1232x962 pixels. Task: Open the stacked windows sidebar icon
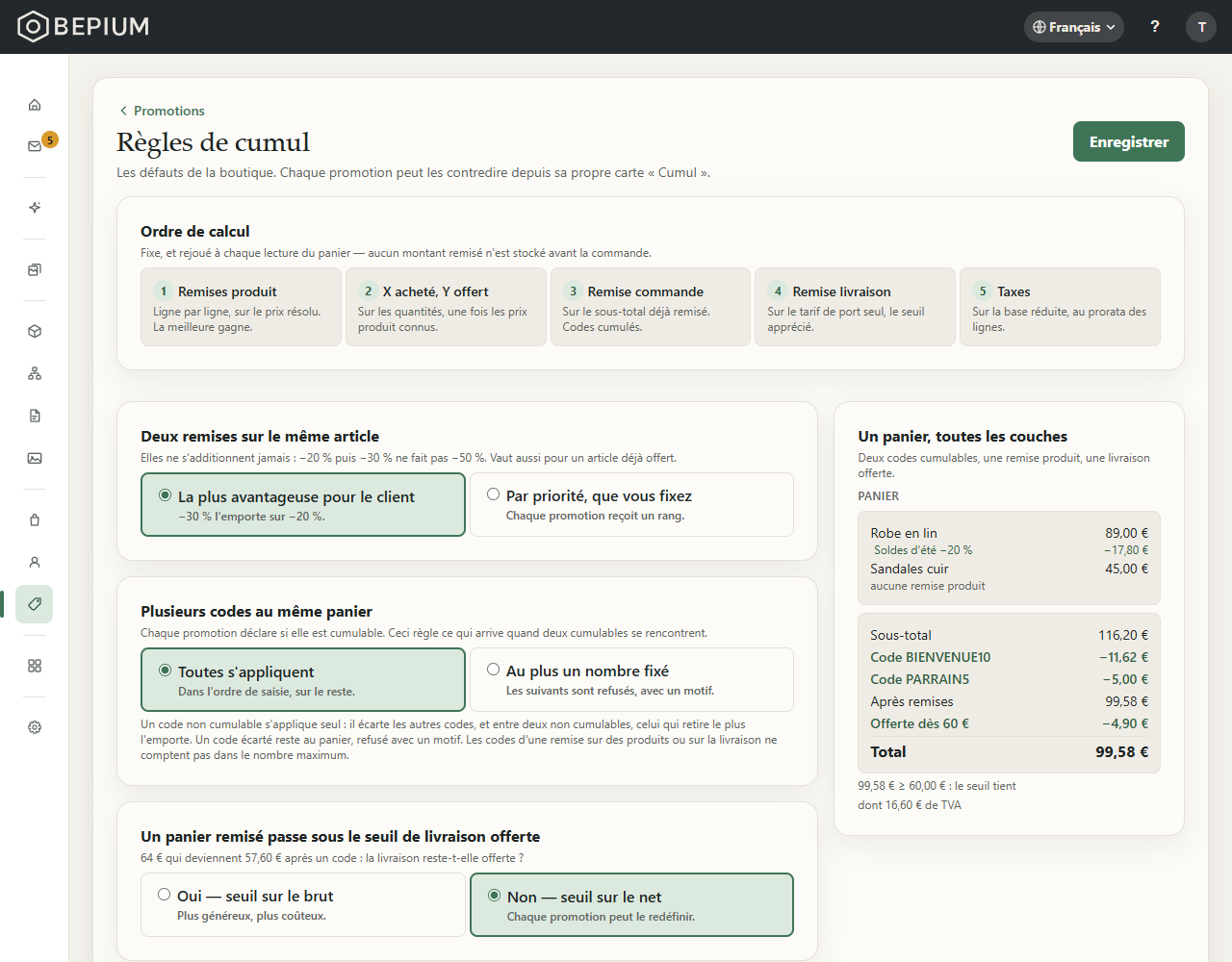point(35,269)
